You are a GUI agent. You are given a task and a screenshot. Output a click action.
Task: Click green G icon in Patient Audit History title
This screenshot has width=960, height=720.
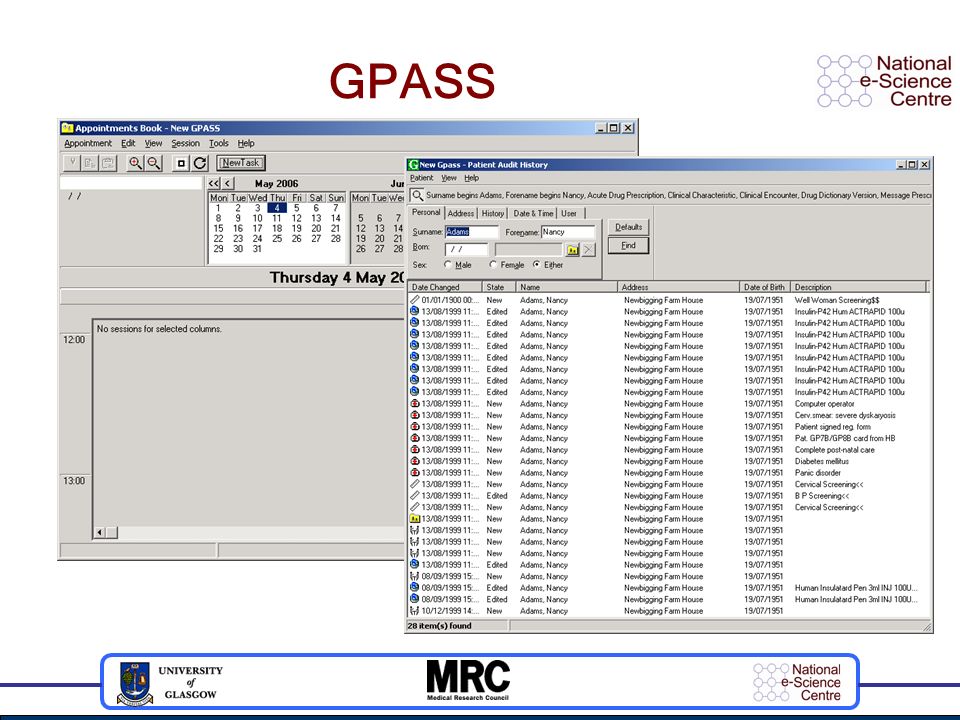(x=413, y=165)
